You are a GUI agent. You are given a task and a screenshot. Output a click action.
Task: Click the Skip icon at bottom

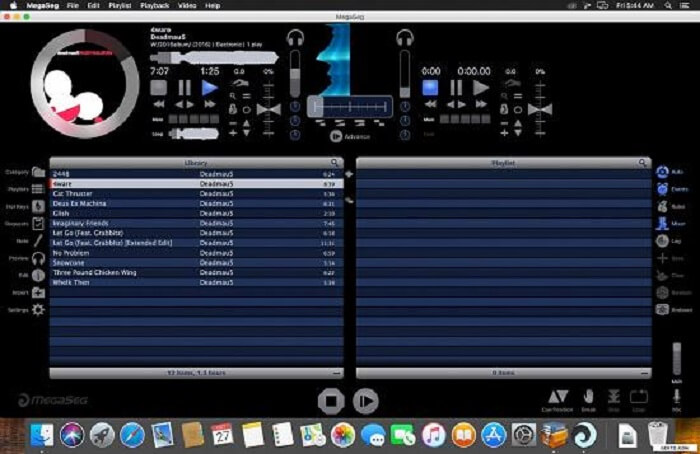pos(614,396)
